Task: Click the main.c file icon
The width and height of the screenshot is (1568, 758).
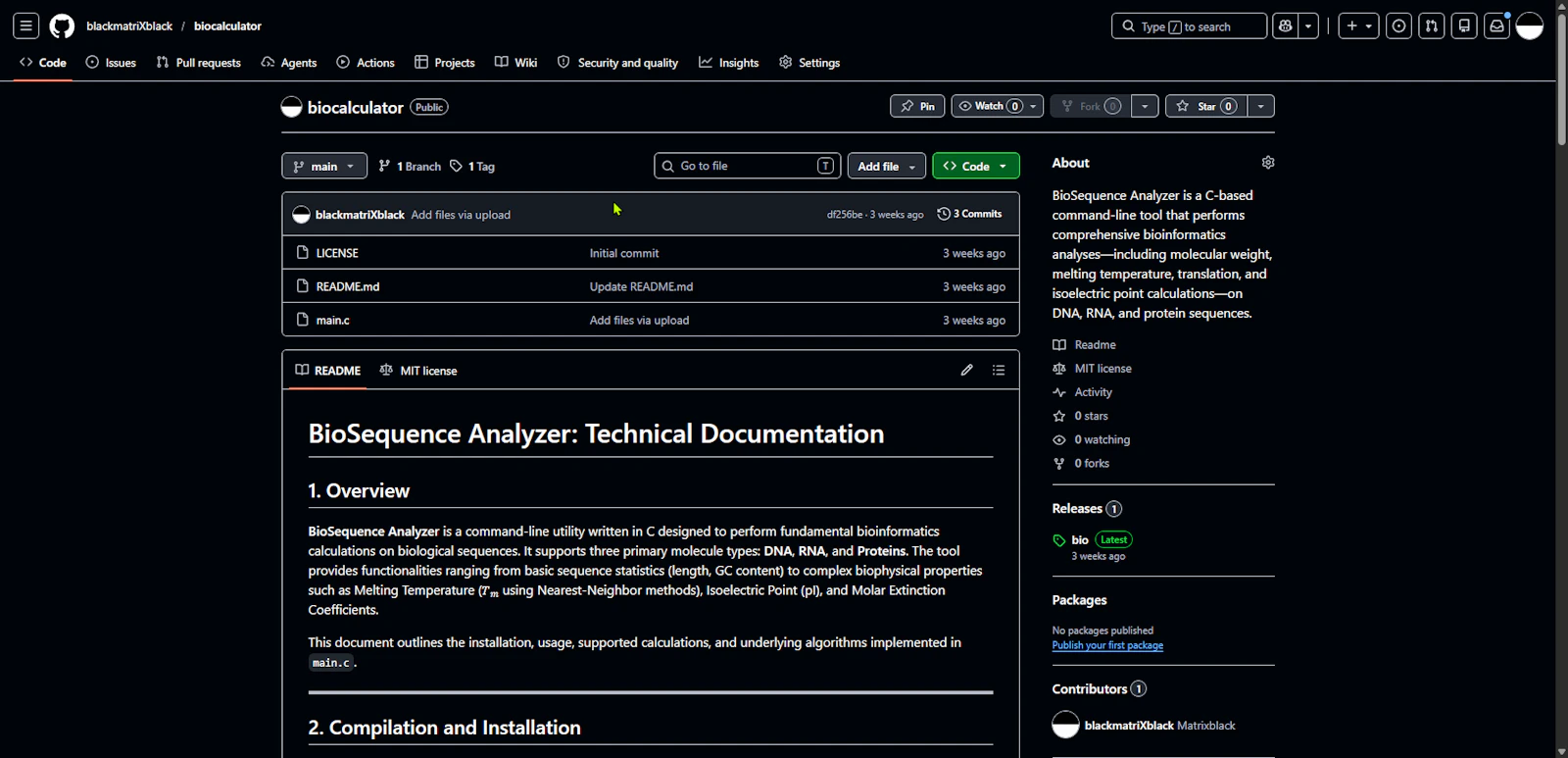Action: click(303, 319)
